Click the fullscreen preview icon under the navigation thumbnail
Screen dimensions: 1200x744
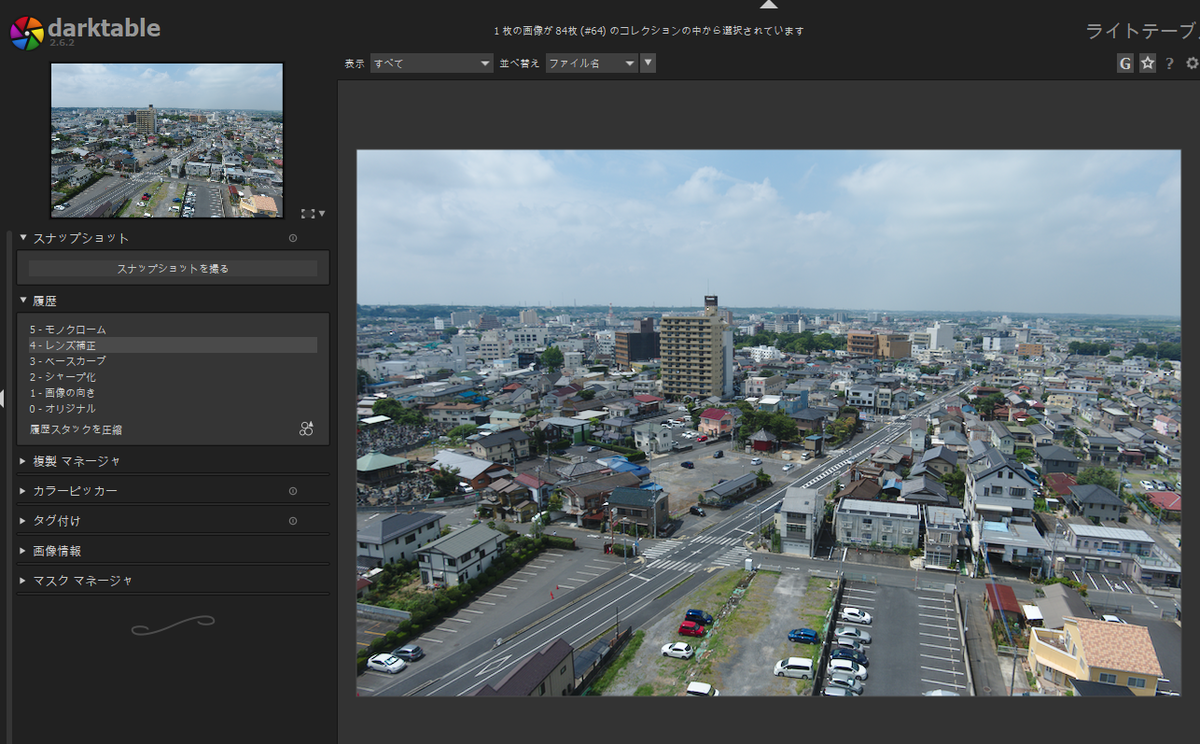click(x=307, y=213)
